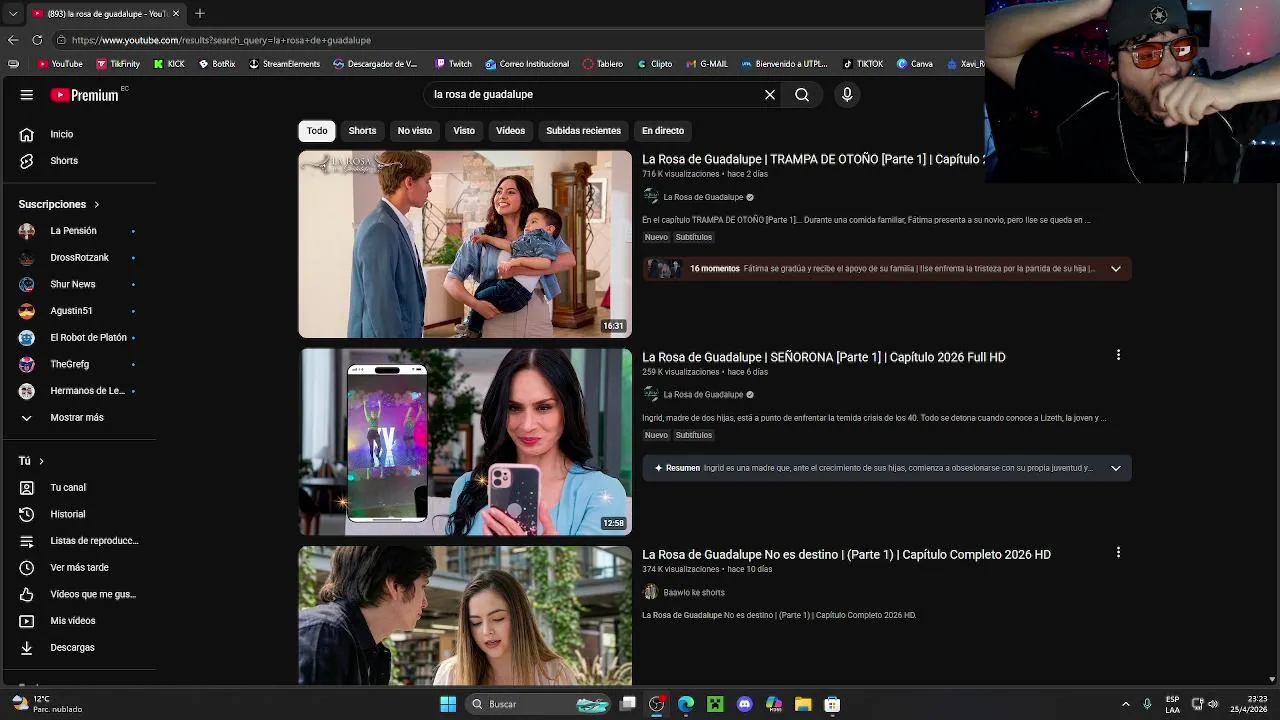1280x720 pixels.
Task: Open the browser tab list dropdown
Action: (x=13, y=14)
